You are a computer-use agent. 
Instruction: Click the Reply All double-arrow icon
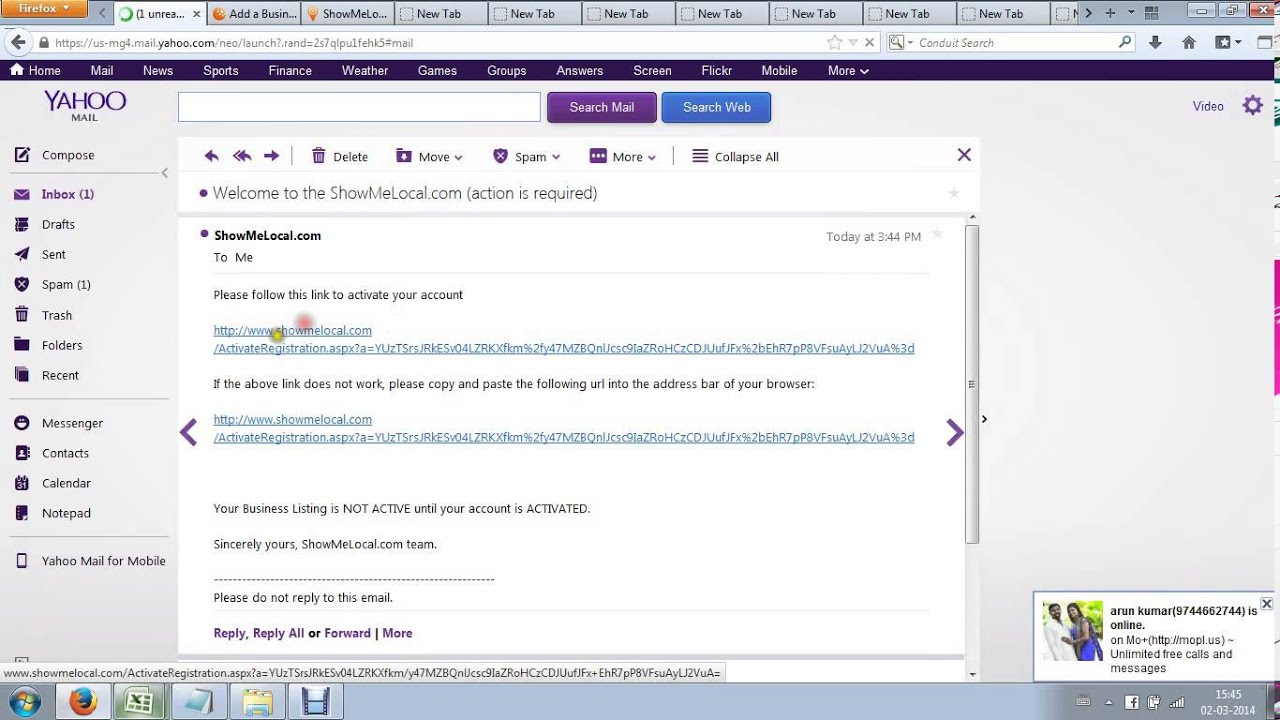[x=242, y=156]
